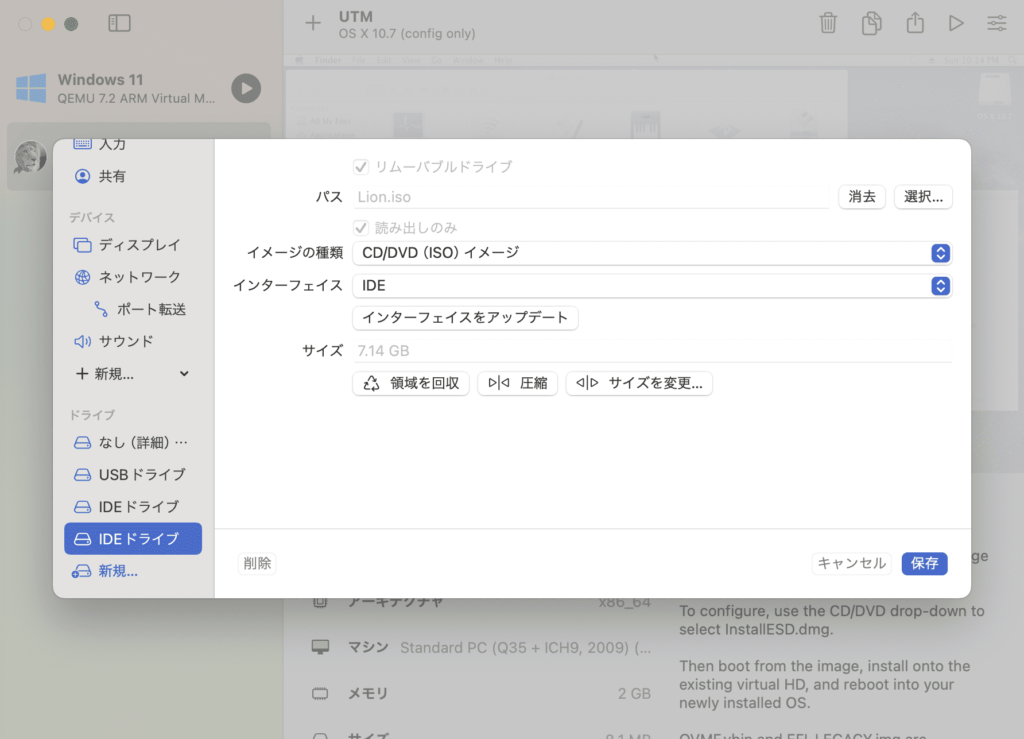
Task: Click the add new VM plus icon
Action: coord(313,24)
